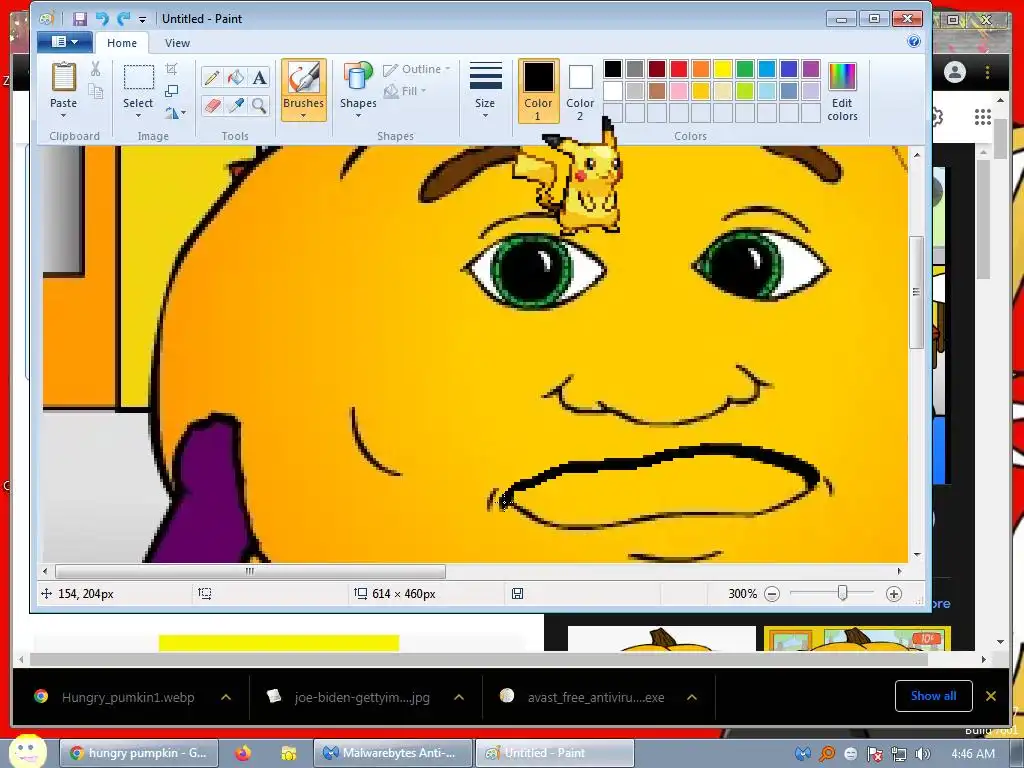
Task: Switch to hungry pumpkin Chrome taskbar window
Action: (x=138, y=753)
